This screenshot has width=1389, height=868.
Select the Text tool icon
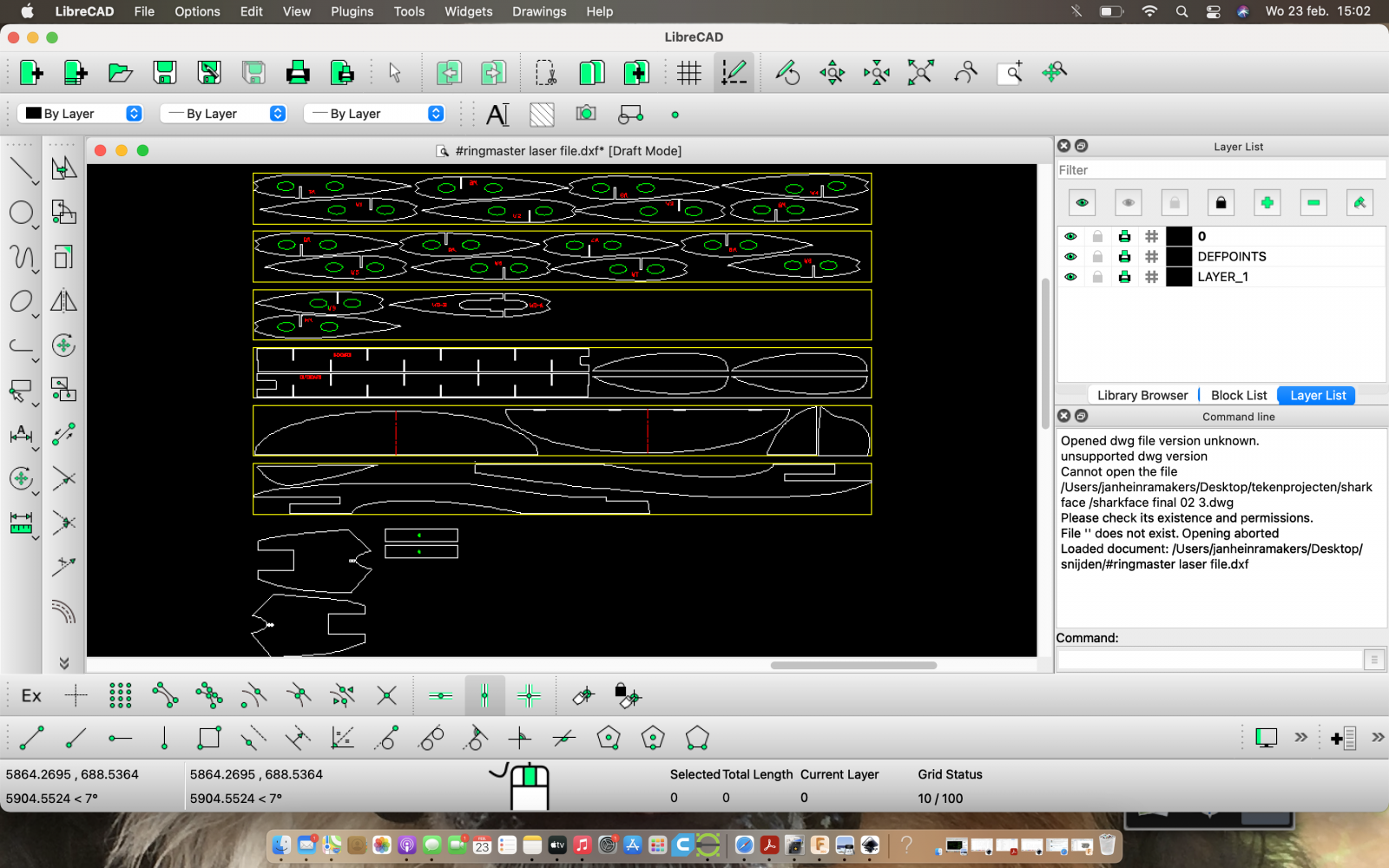[x=497, y=115]
